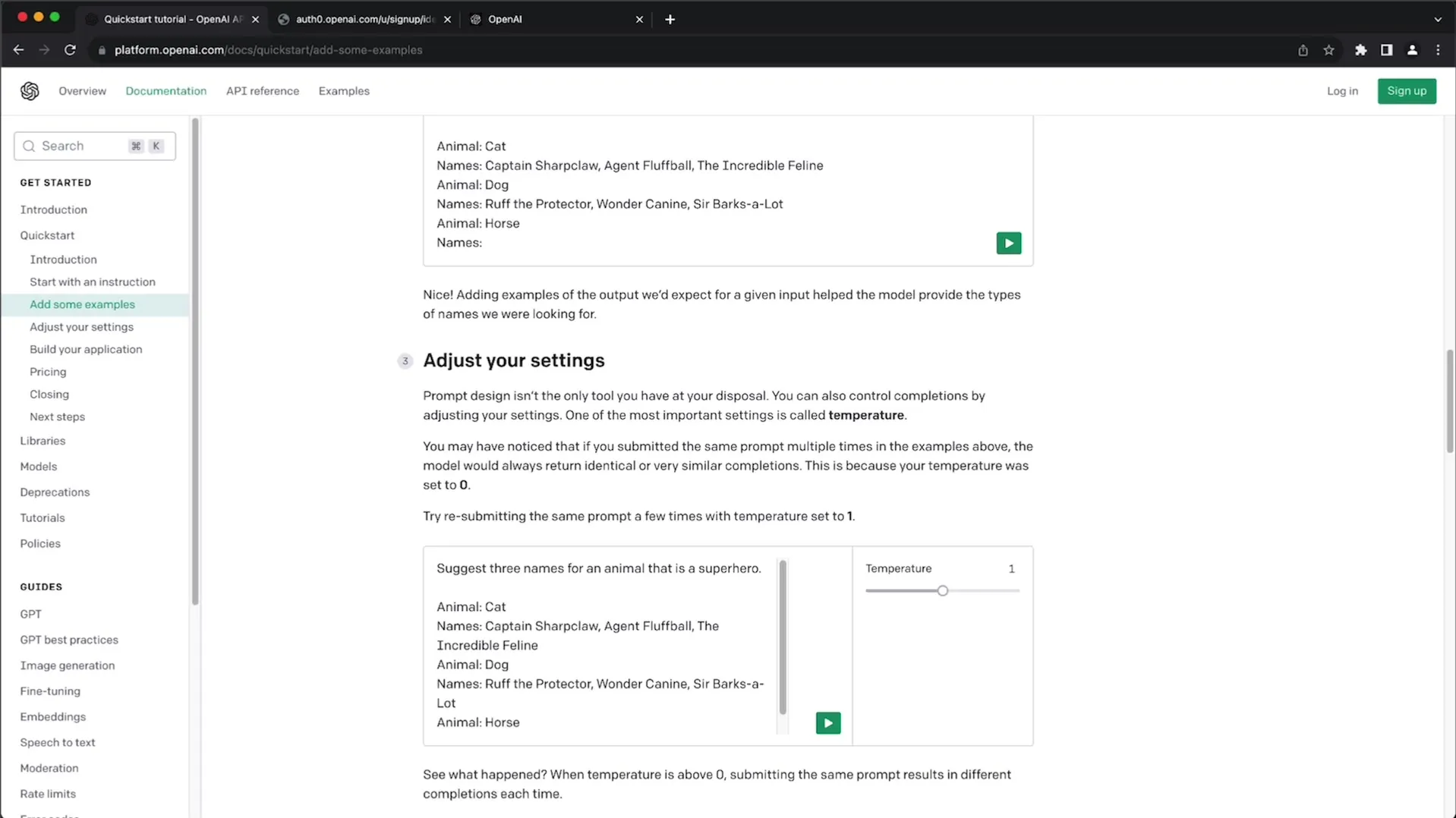
Task: Open the Overview nav item
Action: pyautogui.click(x=82, y=91)
